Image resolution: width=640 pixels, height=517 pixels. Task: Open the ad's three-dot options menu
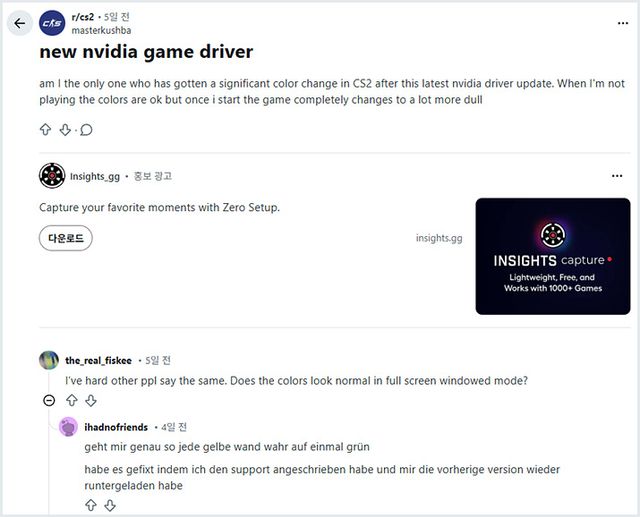pyautogui.click(x=617, y=176)
